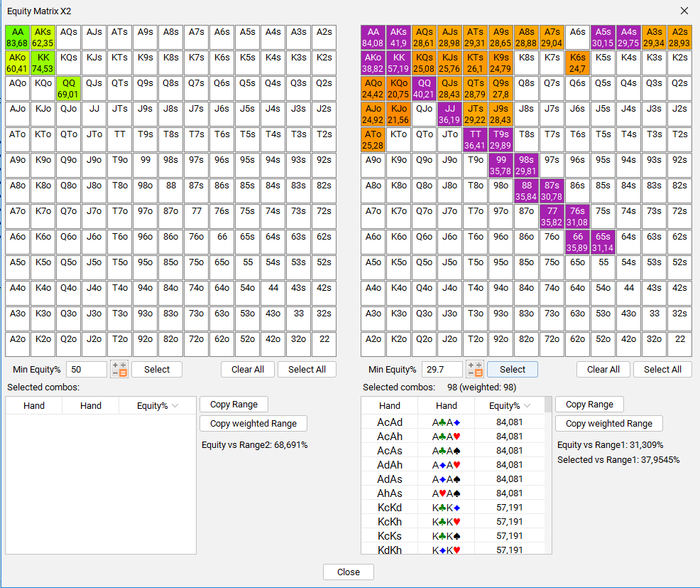Select the orange AQs cell showing 28,61

point(424,38)
